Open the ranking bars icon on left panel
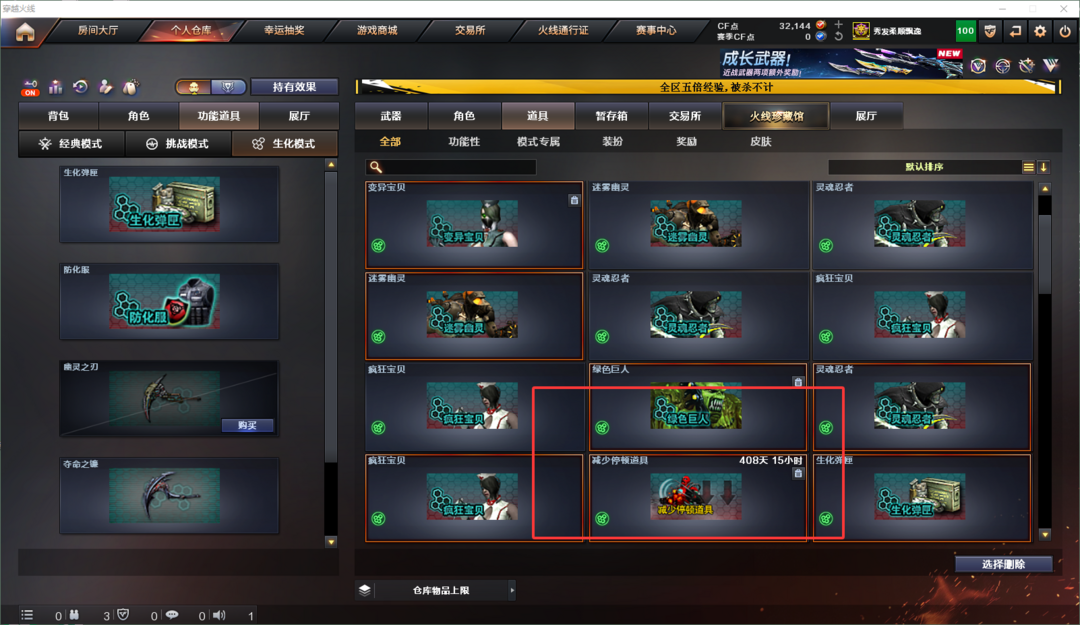The image size is (1080, 625). point(55,87)
